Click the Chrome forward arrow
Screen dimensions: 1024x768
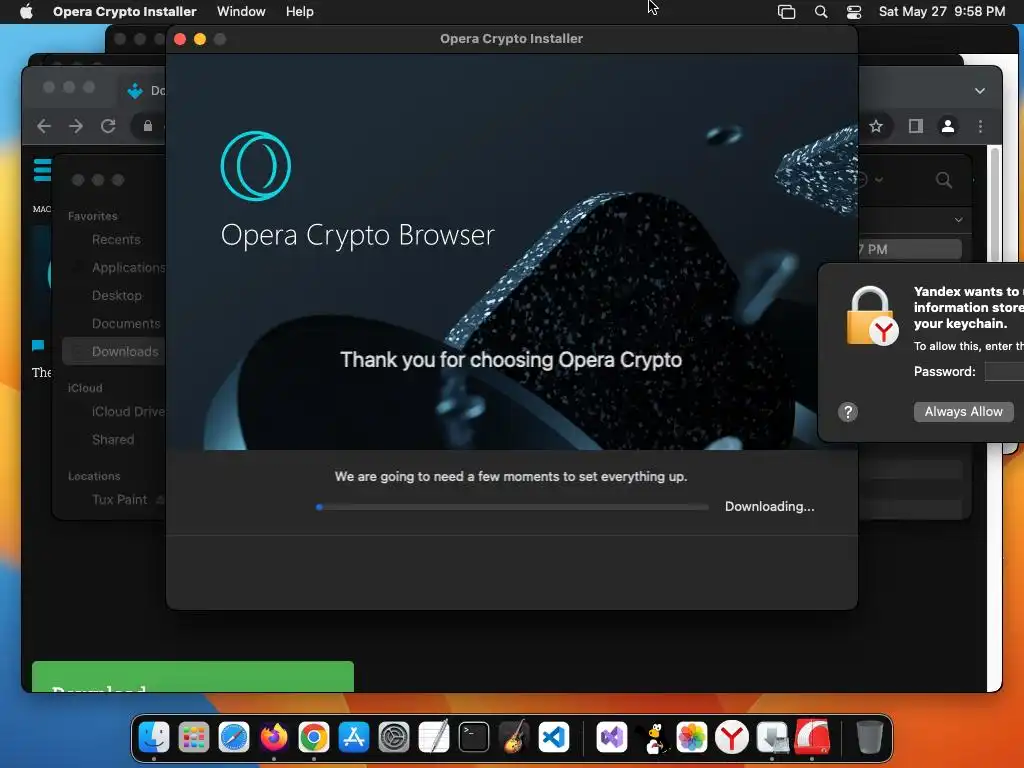76,125
